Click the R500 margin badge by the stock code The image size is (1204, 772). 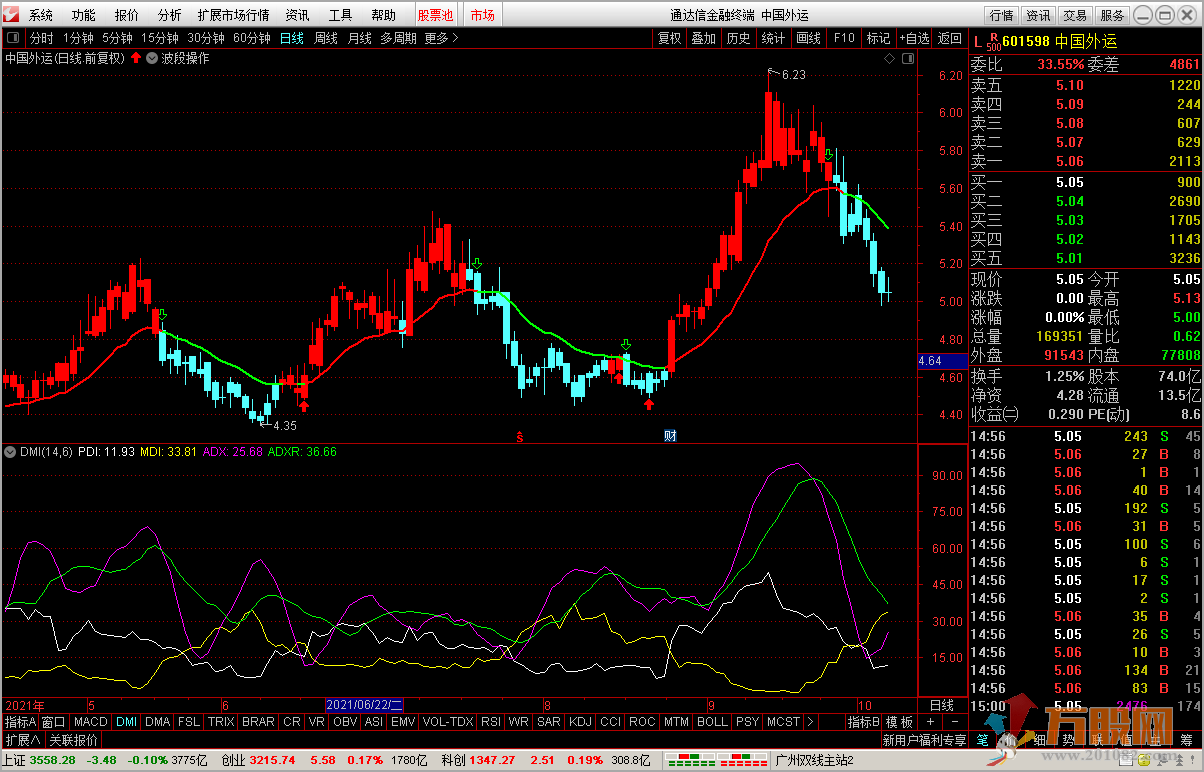992,42
